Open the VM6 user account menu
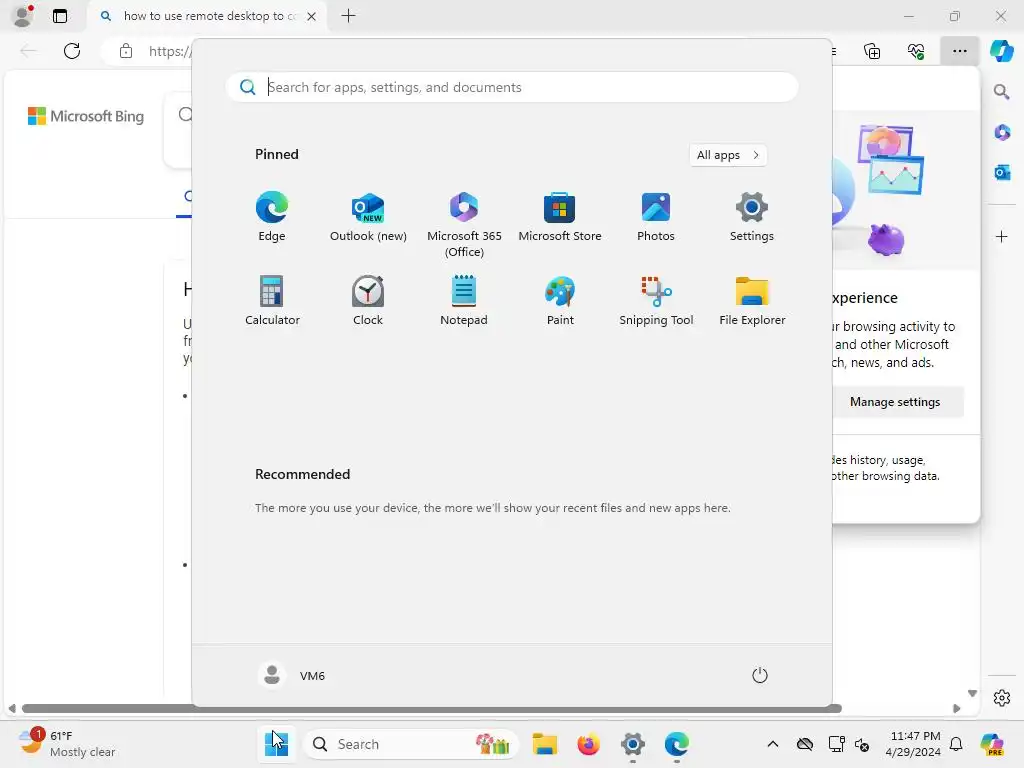 [292, 675]
